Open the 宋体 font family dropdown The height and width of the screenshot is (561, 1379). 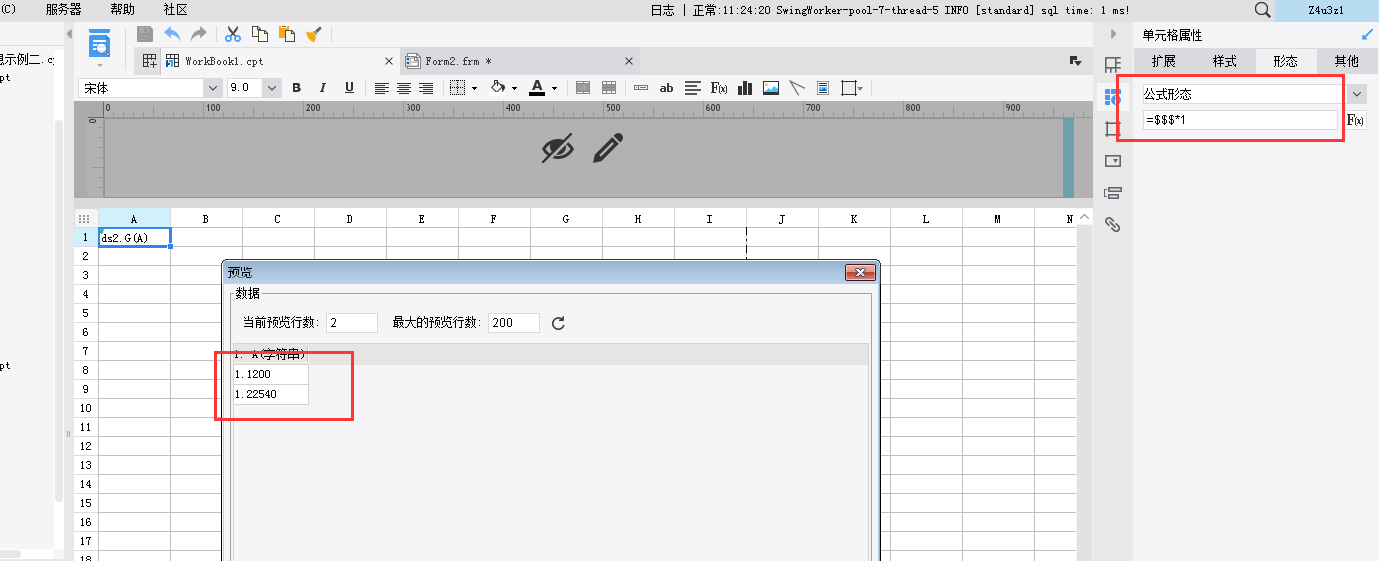(212, 88)
